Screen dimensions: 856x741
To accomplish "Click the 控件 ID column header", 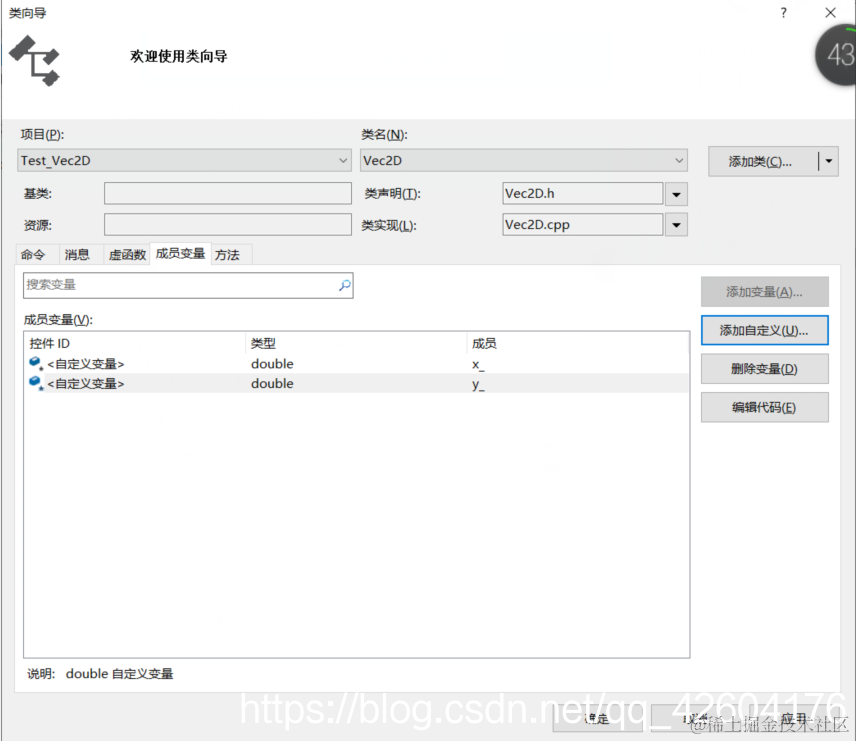I will click(135, 343).
